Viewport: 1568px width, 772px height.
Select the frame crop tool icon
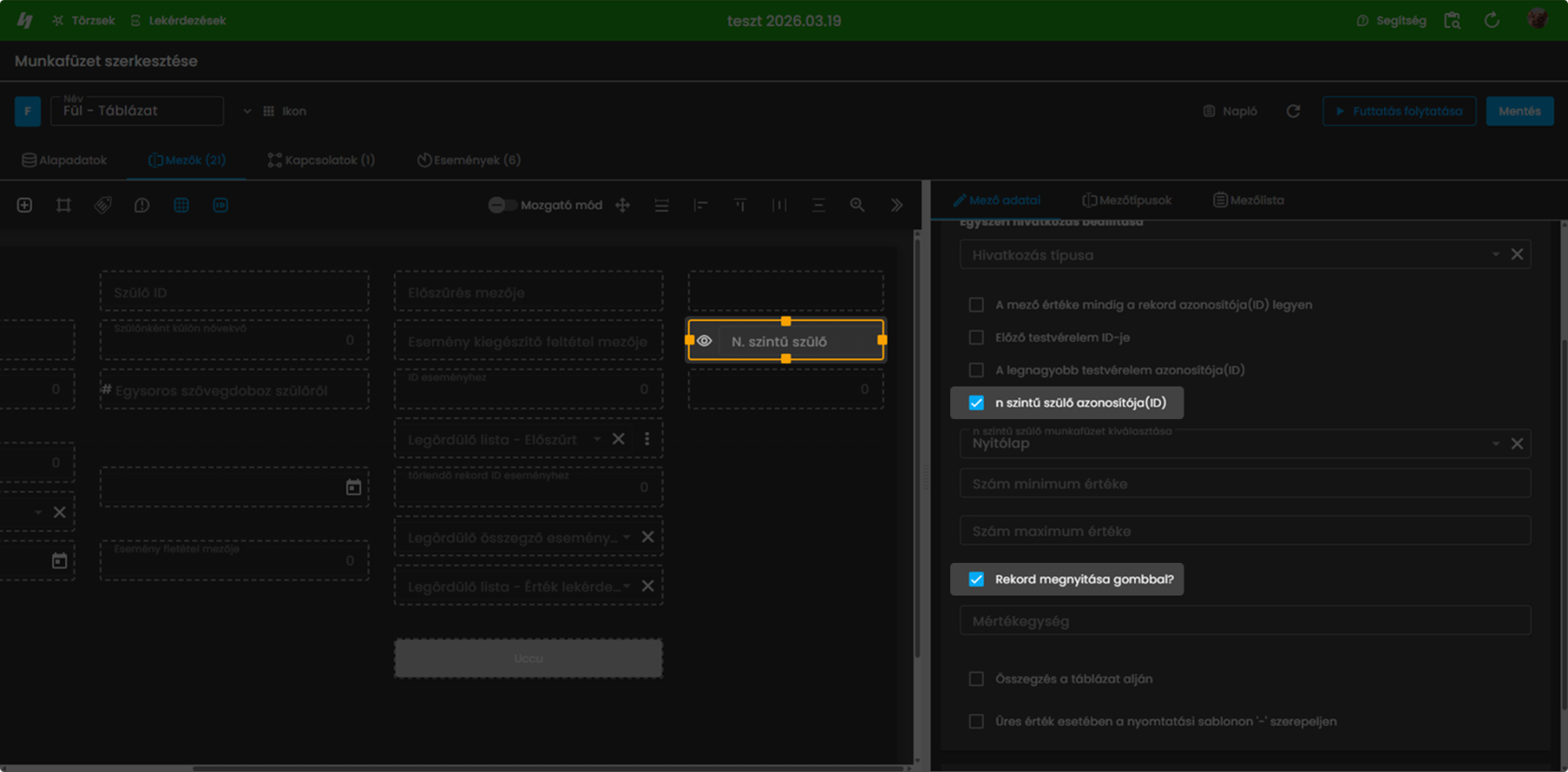click(x=63, y=205)
